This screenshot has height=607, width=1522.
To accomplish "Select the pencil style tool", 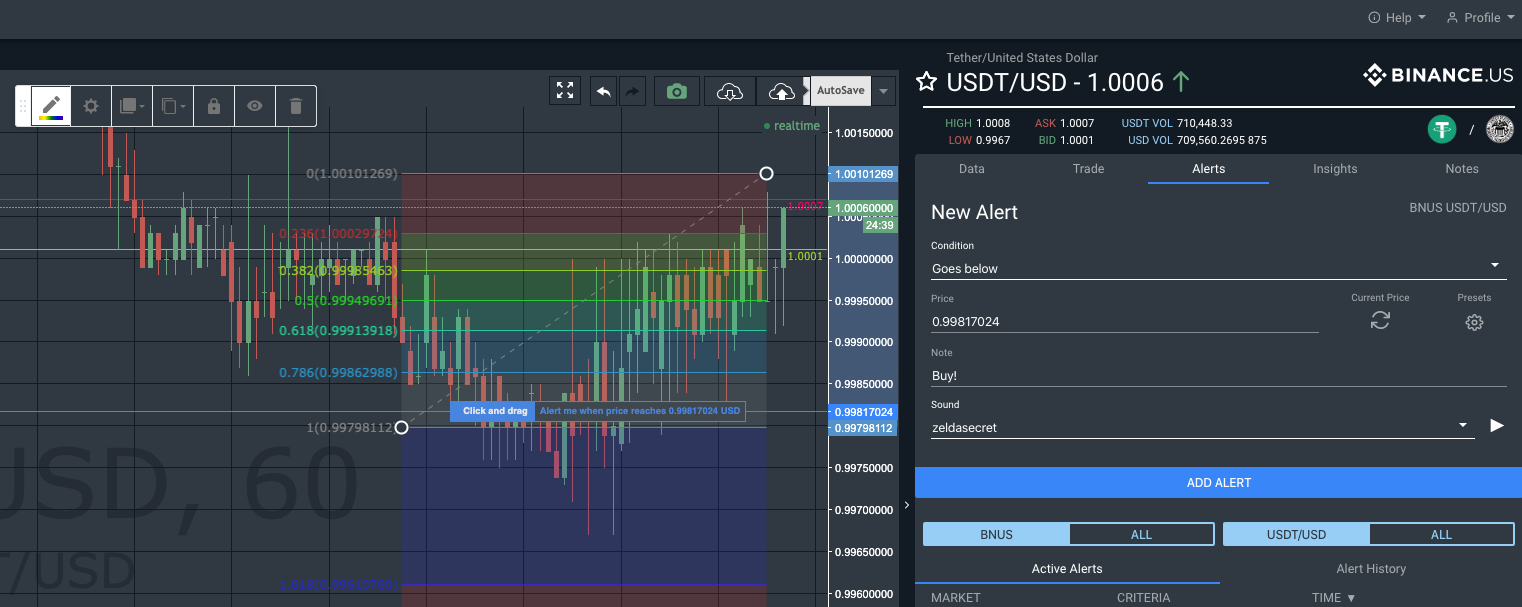I will [x=51, y=105].
